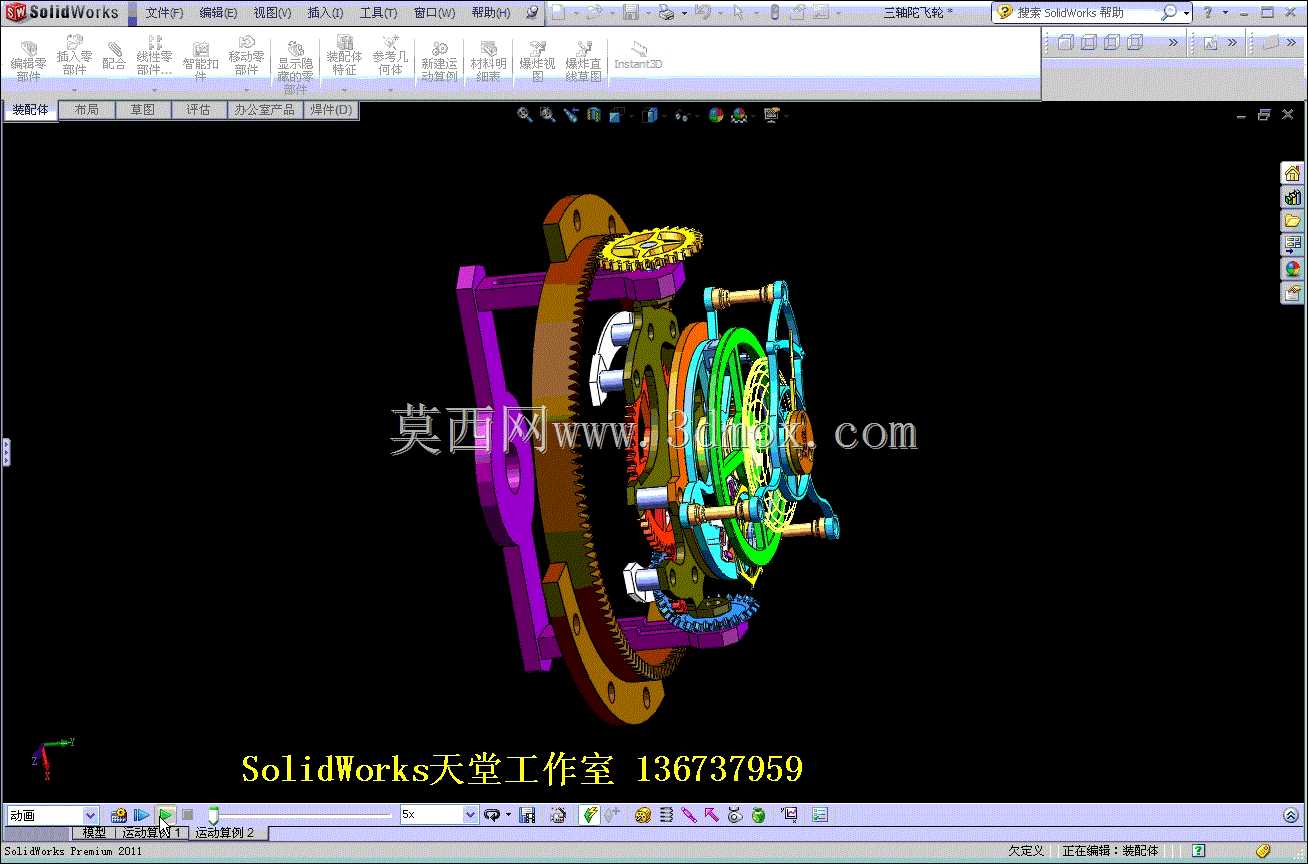
Task: Click the green Play animation button
Action: click(x=166, y=815)
